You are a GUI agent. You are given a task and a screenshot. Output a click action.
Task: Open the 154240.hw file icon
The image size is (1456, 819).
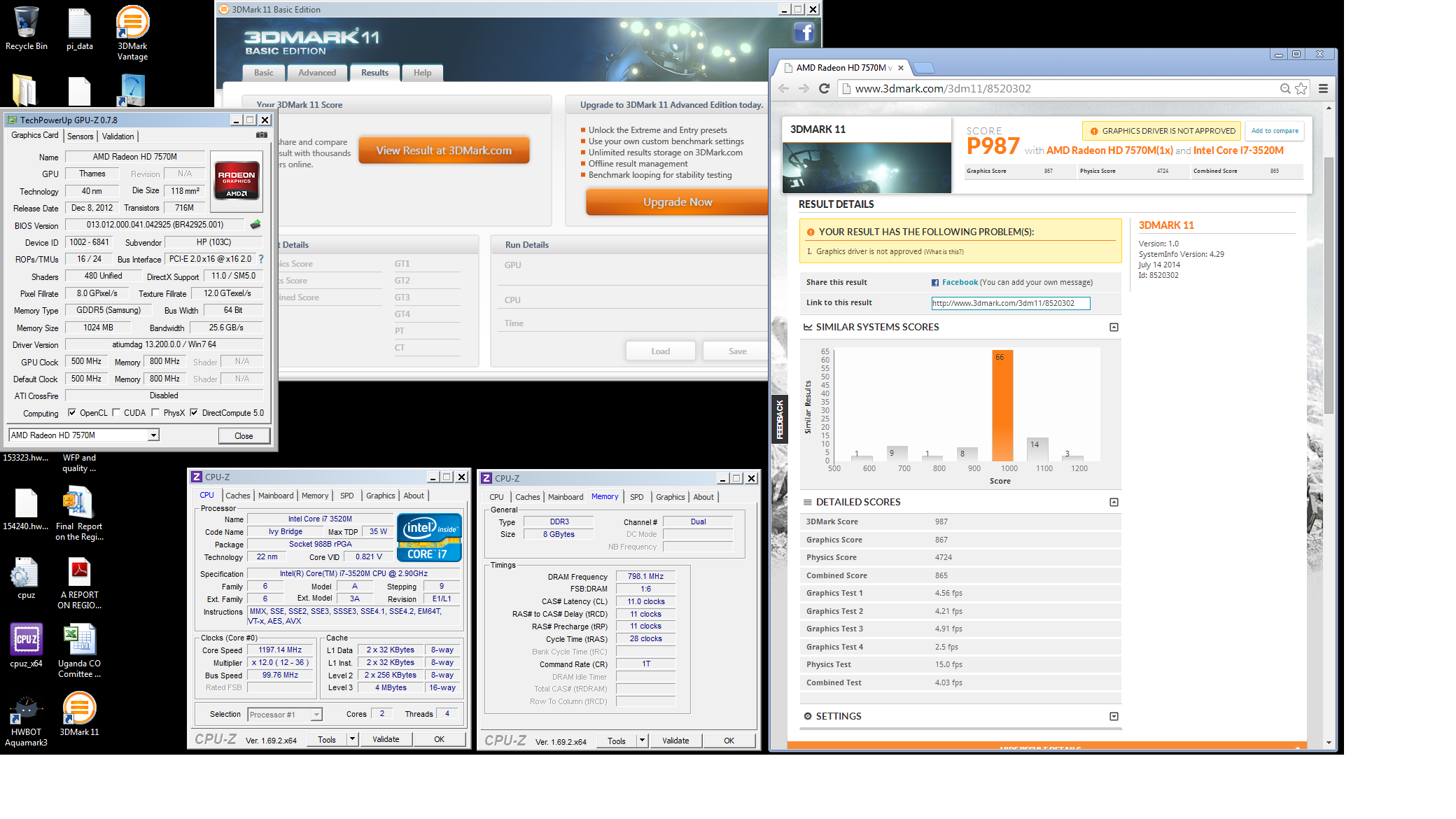click(26, 510)
